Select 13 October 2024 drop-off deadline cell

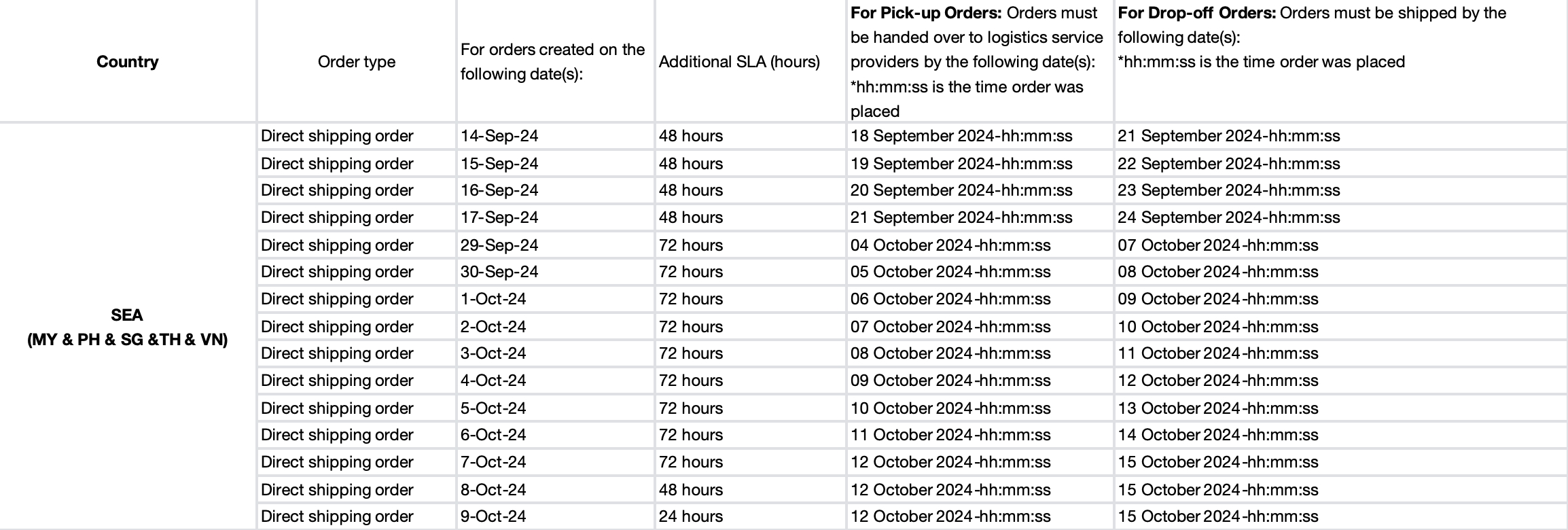coord(1217,408)
